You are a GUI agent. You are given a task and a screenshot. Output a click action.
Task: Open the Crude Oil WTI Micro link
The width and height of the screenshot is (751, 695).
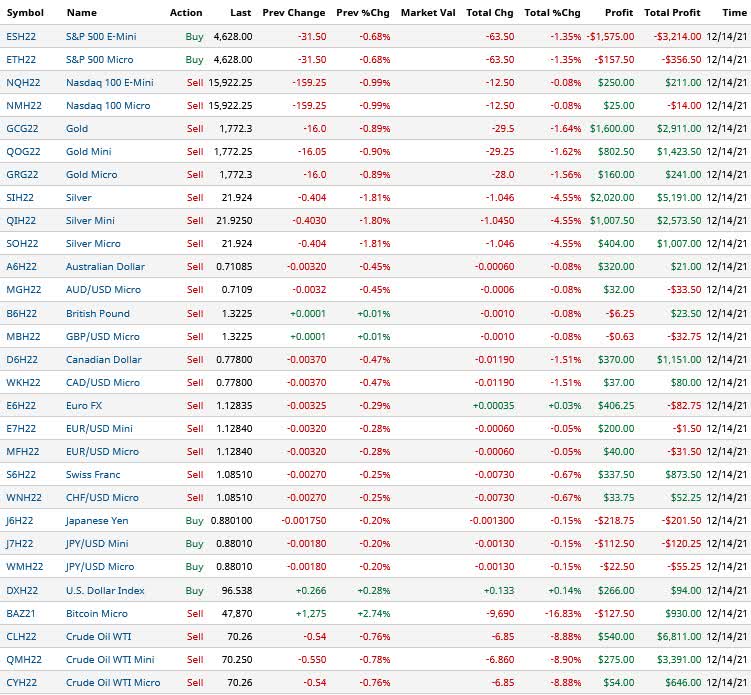(x=113, y=682)
